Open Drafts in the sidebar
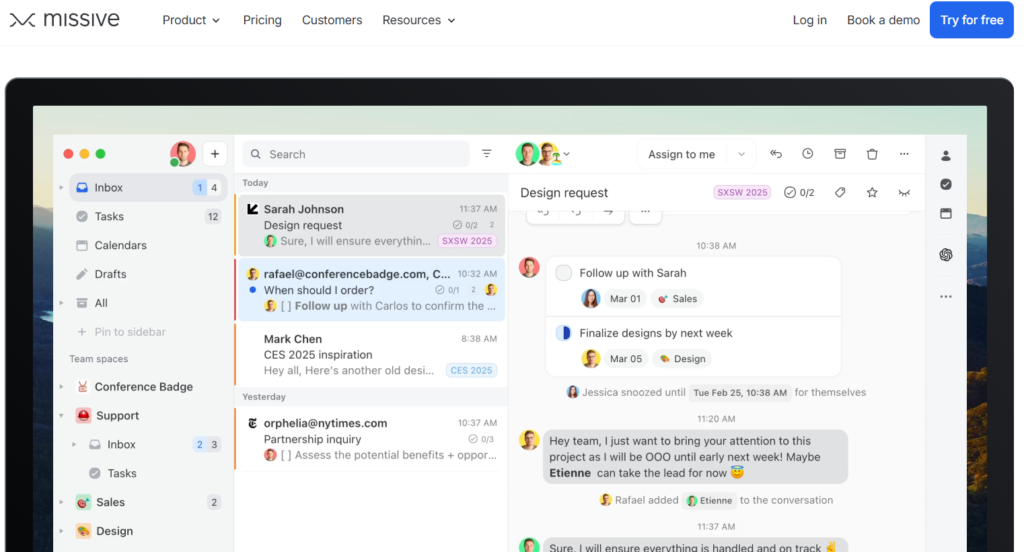The height and width of the screenshot is (552, 1024). point(148,274)
